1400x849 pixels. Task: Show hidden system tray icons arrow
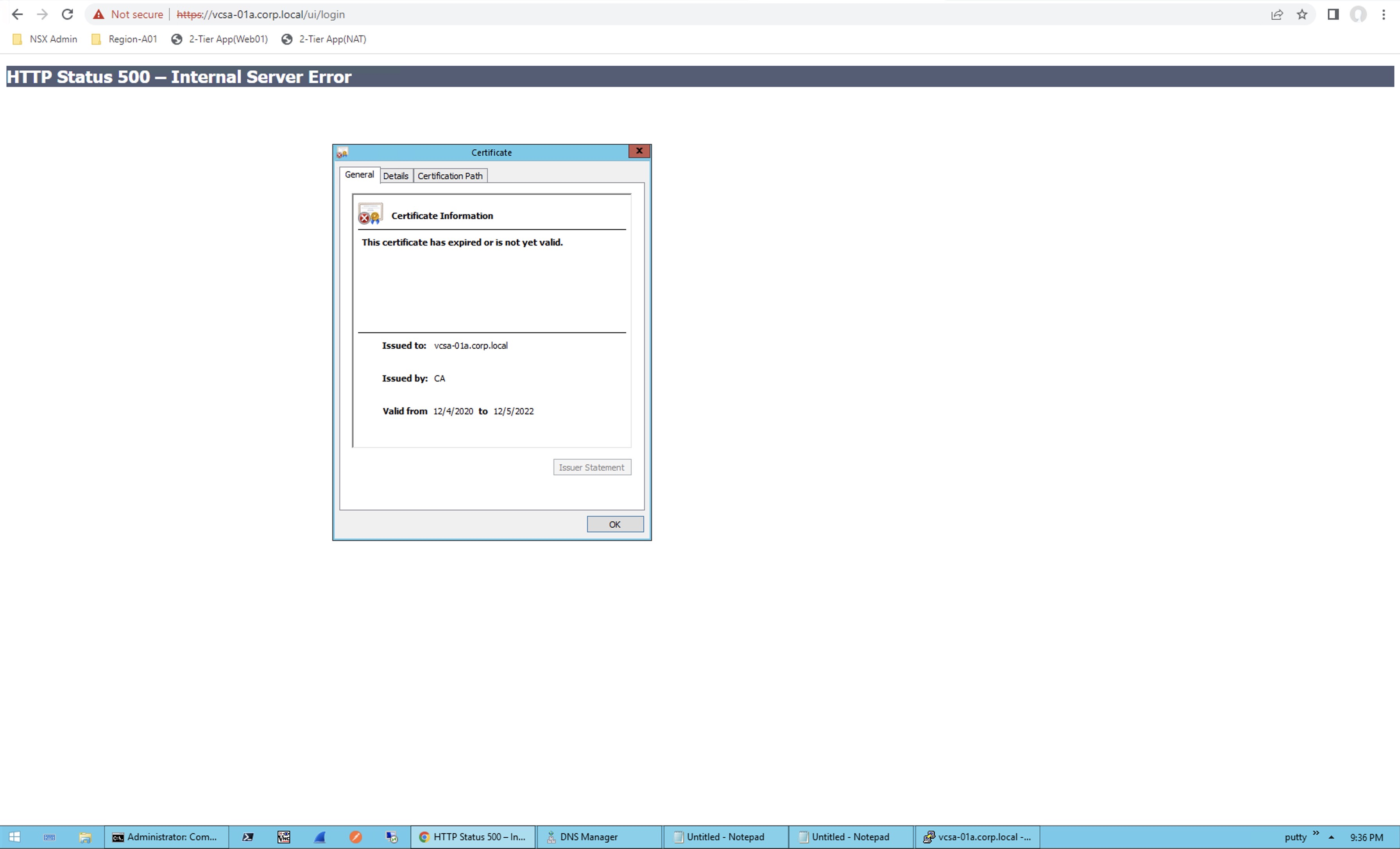(1331, 837)
